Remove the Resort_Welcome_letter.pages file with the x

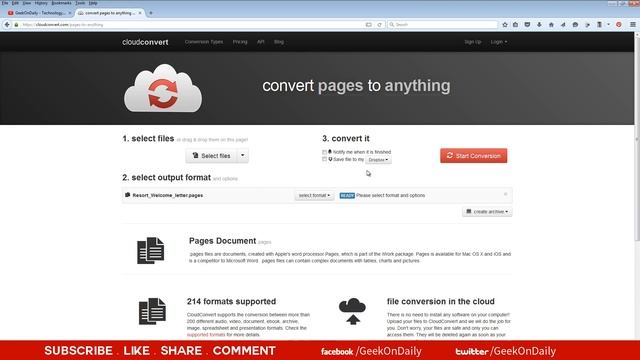point(505,194)
